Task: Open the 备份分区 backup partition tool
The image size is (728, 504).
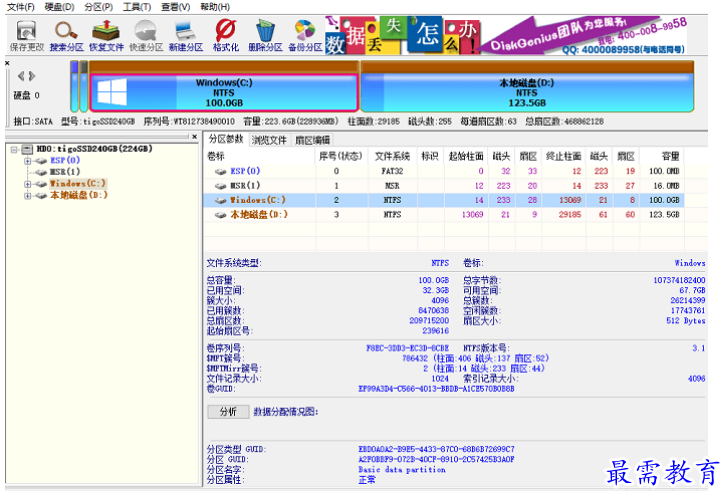Action: click(x=305, y=36)
